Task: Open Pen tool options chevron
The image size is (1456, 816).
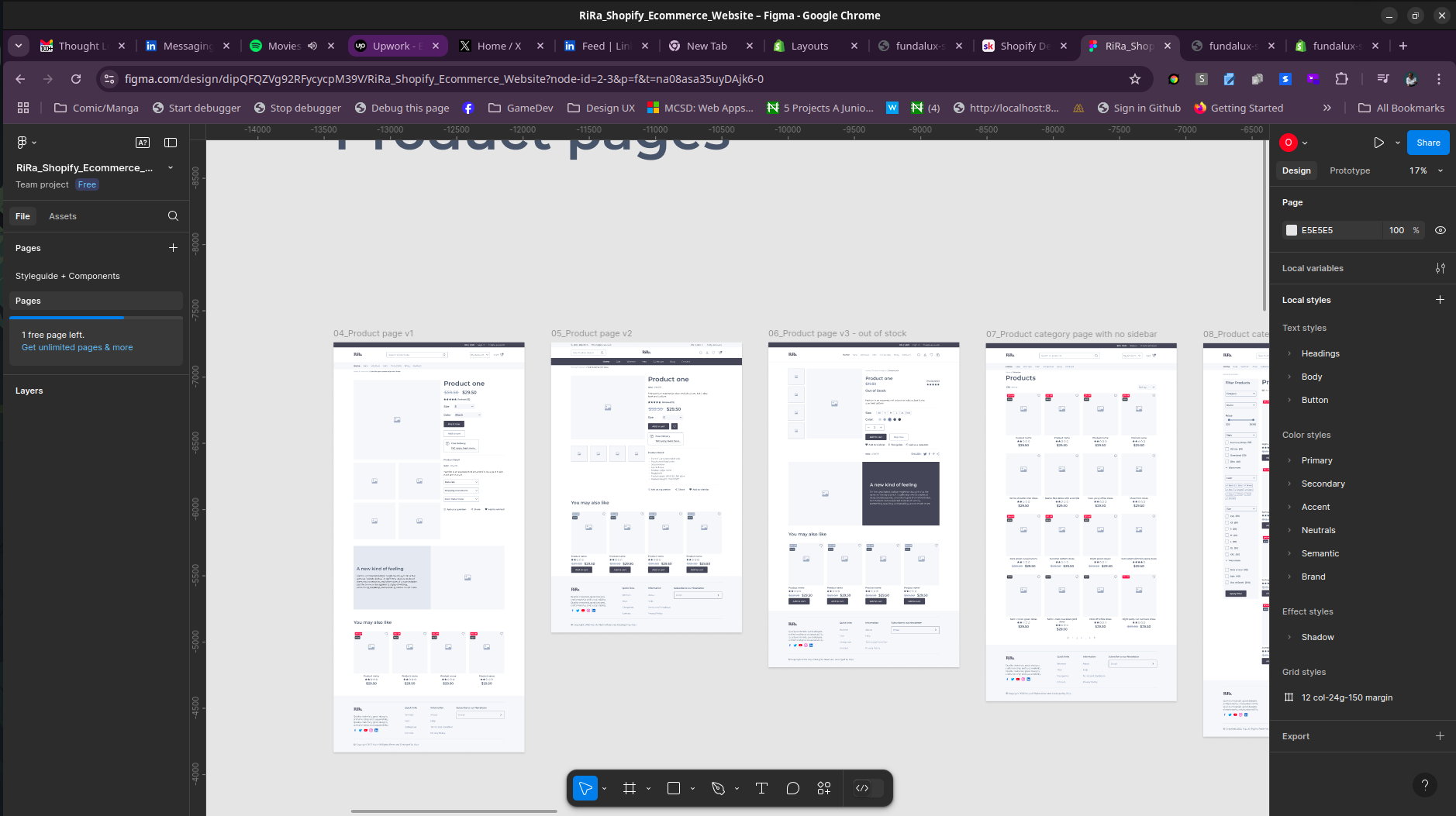Action: [x=737, y=788]
